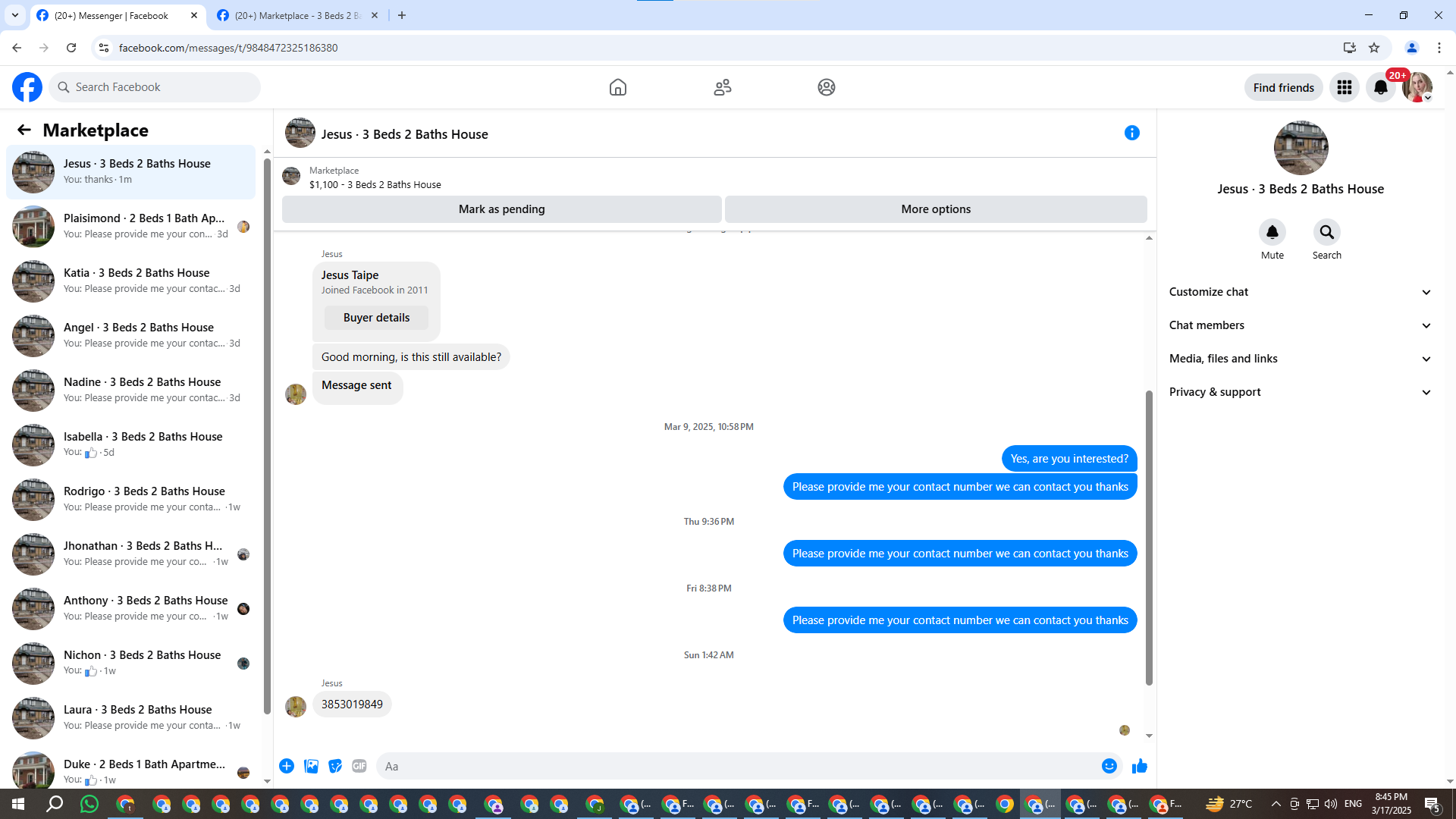Open Nadine 3 Beds 2 Baths conversation
This screenshot has width=1456, height=819.
[131, 391]
